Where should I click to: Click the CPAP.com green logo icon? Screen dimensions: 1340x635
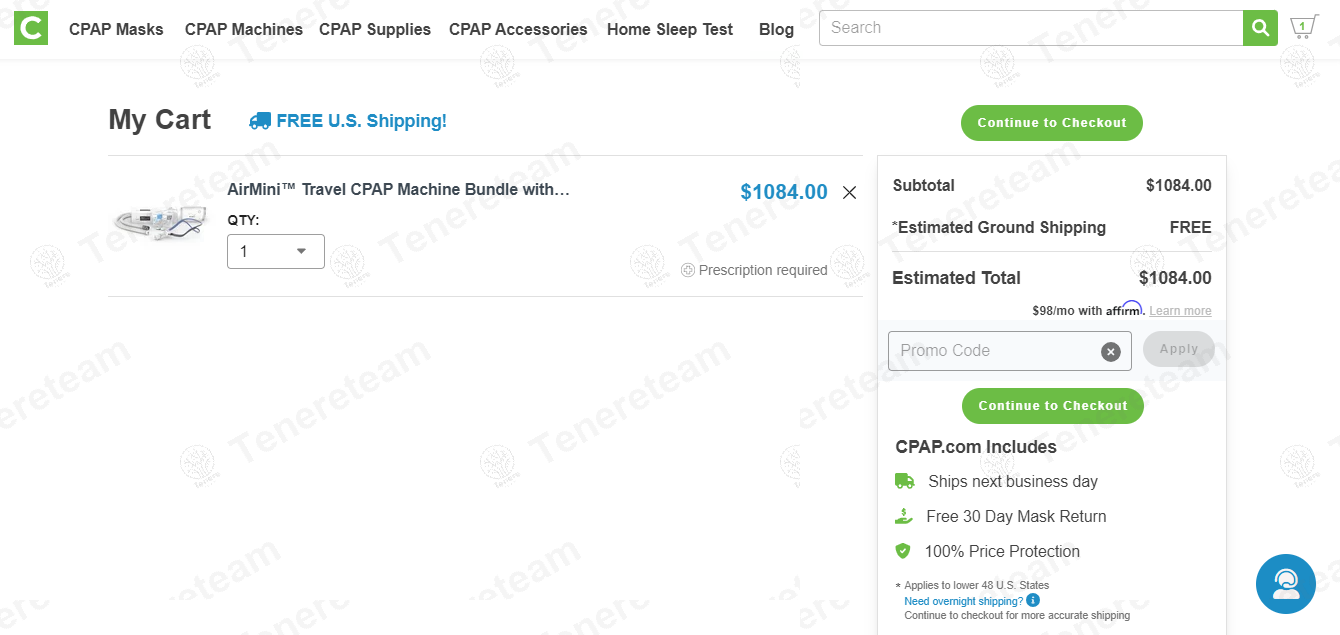[31, 29]
